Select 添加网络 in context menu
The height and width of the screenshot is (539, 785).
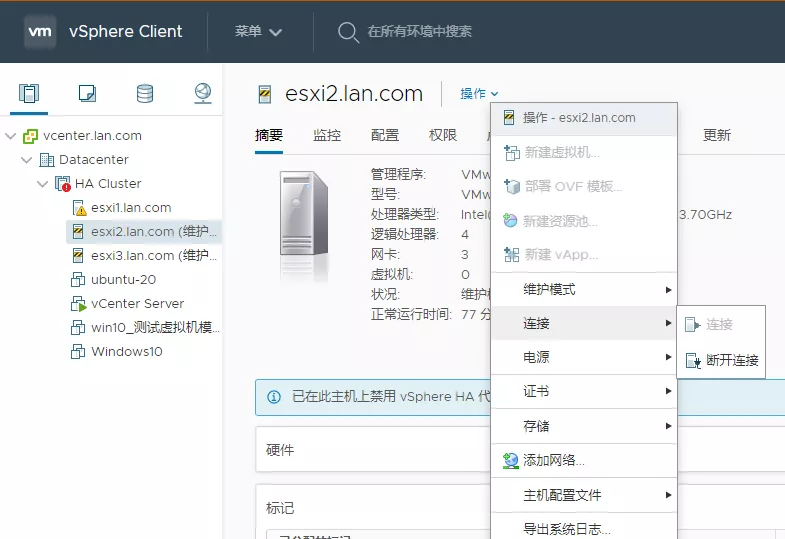pyautogui.click(x=553, y=461)
